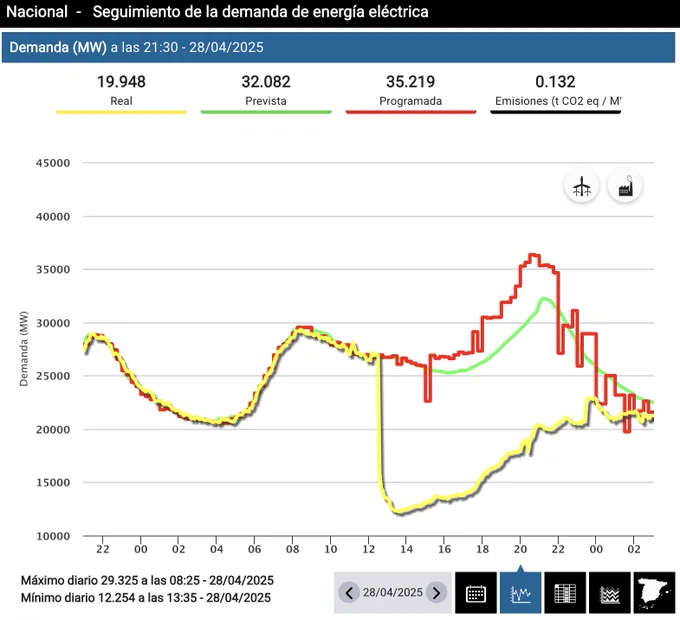Go to previous day with left arrow
The height and width of the screenshot is (620, 680).
tap(349, 592)
